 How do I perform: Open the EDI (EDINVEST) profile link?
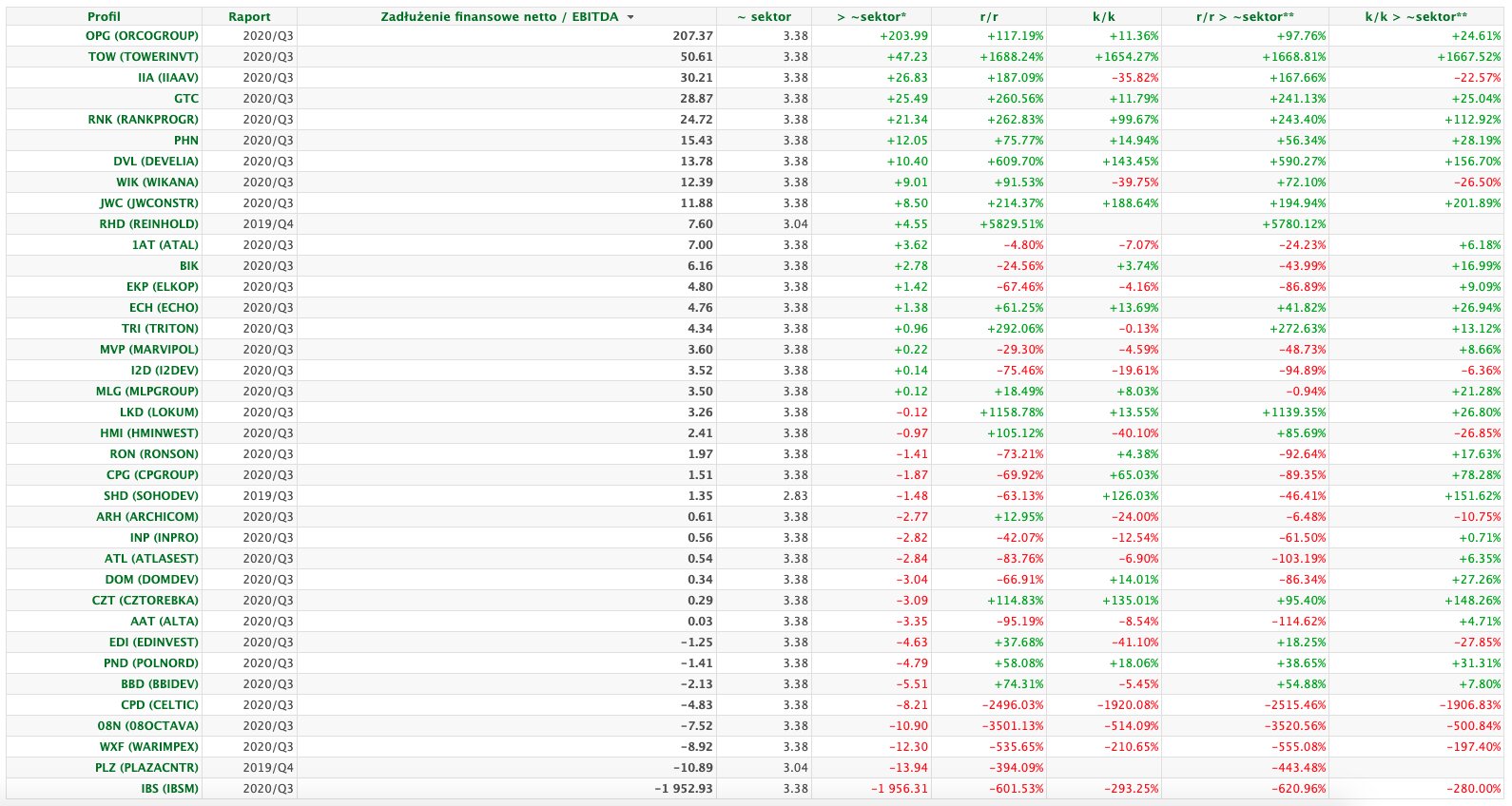coord(154,642)
